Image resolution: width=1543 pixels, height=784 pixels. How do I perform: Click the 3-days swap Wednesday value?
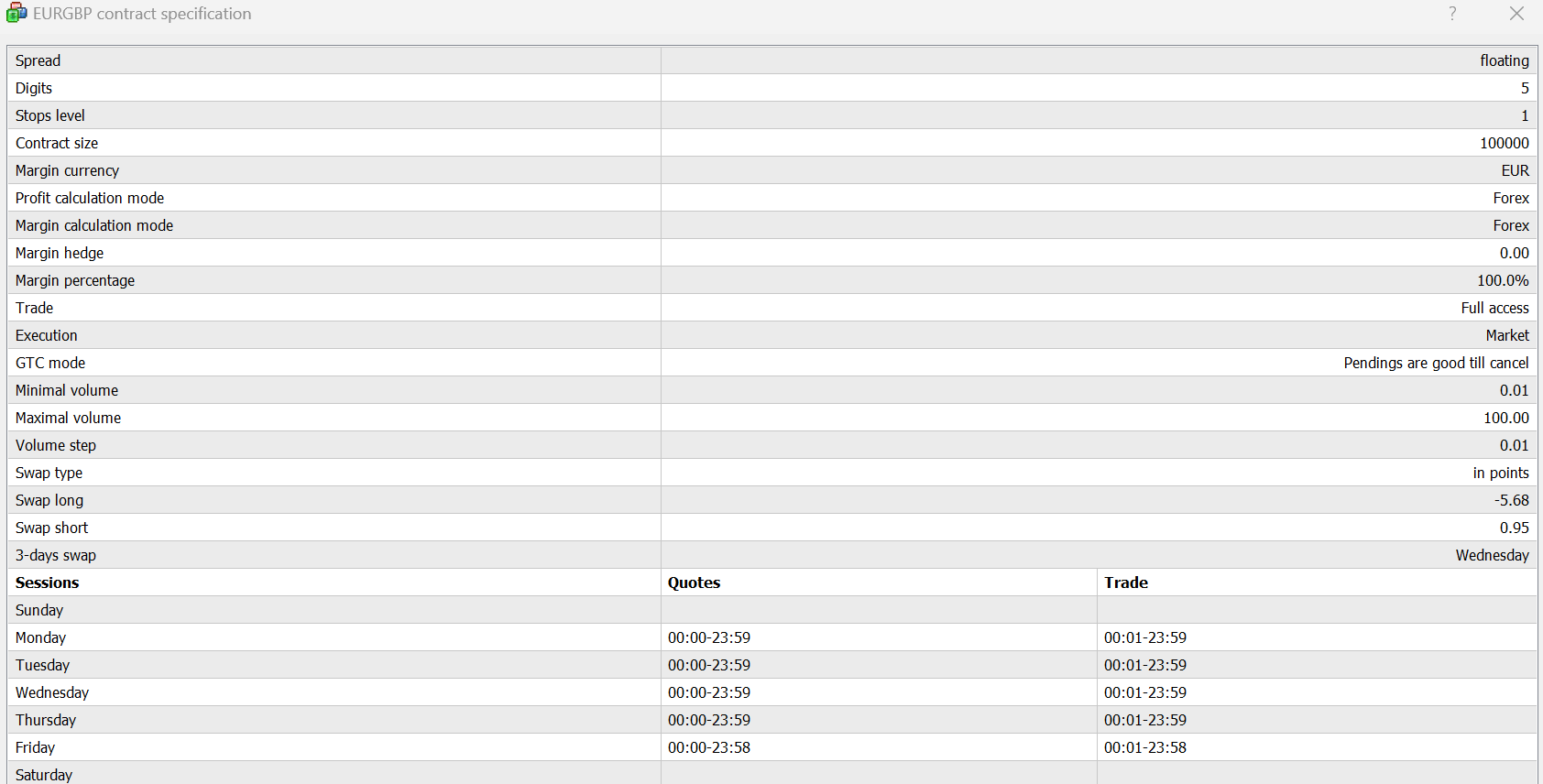(1492, 555)
